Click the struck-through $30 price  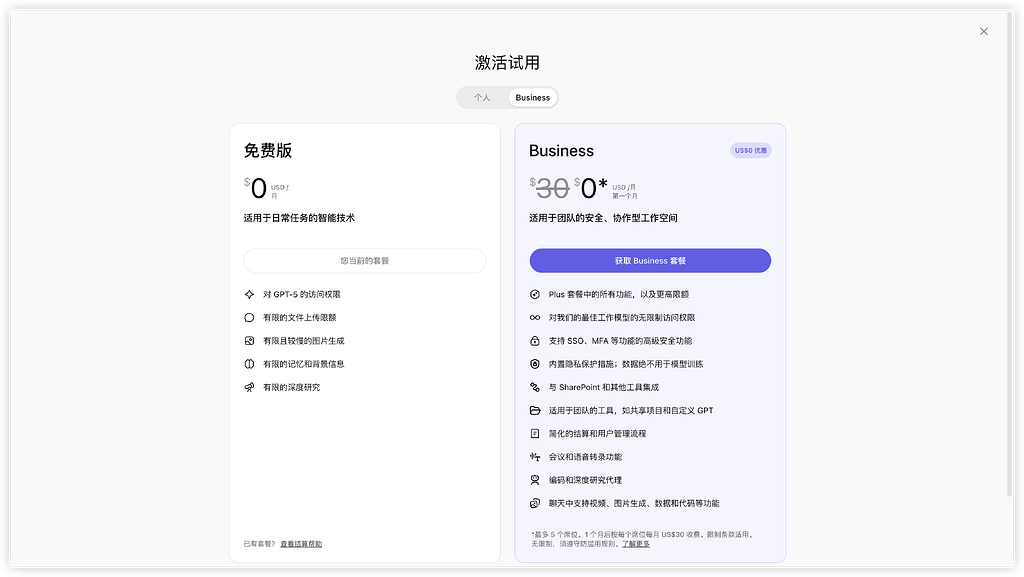tap(549, 189)
